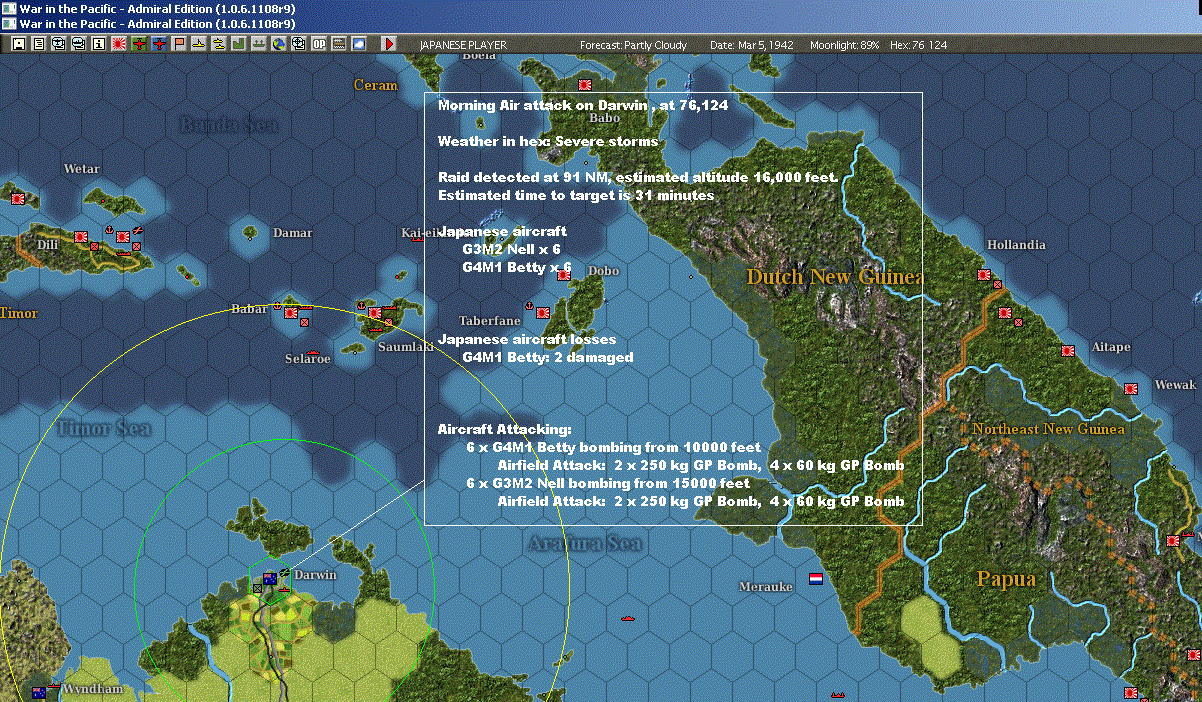Image resolution: width=1202 pixels, height=702 pixels.
Task: Select the Japanese flag base at Babar
Action: coord(292,313)
